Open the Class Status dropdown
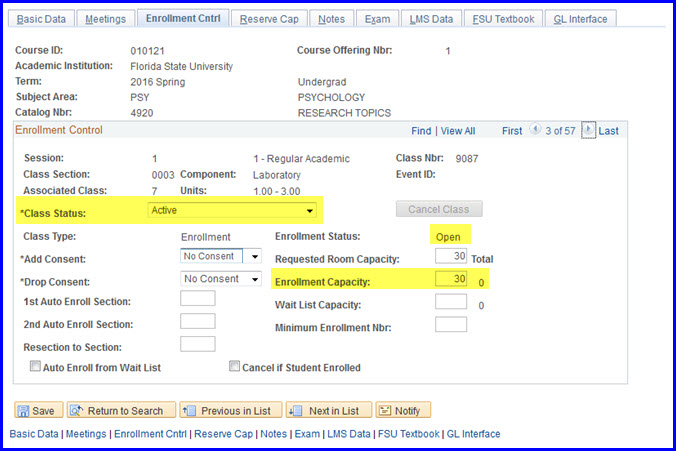Image resolution: width=676 pixels, height=451 pixels. coord(232,210)
